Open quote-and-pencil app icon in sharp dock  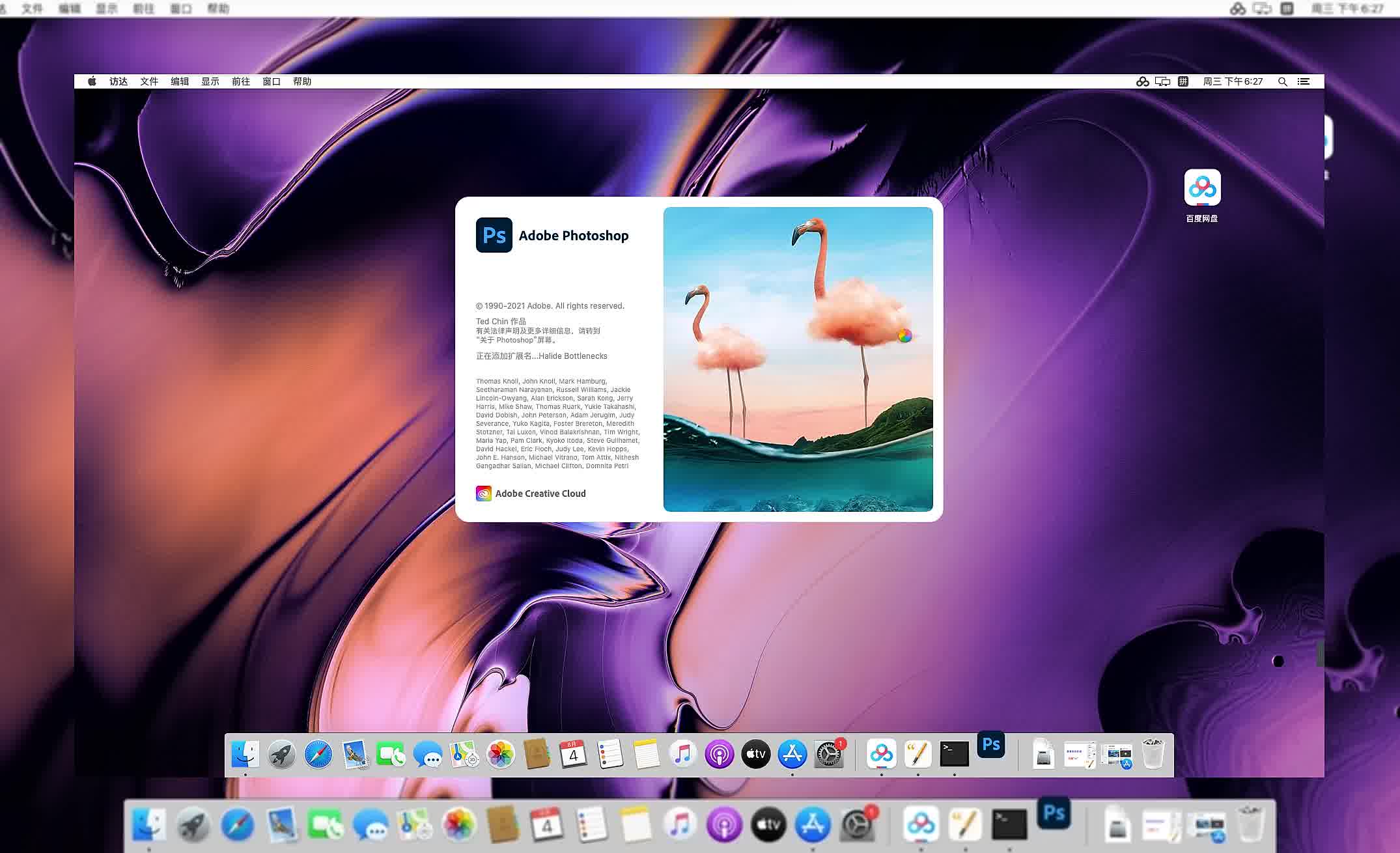pos(918,754)
